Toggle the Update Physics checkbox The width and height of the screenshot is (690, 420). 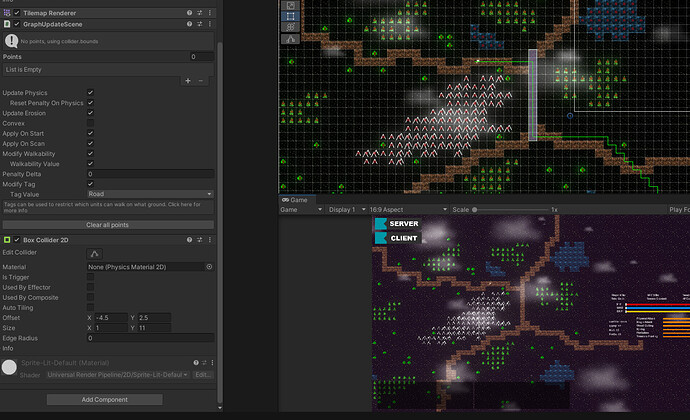click(x=91, y=93)
